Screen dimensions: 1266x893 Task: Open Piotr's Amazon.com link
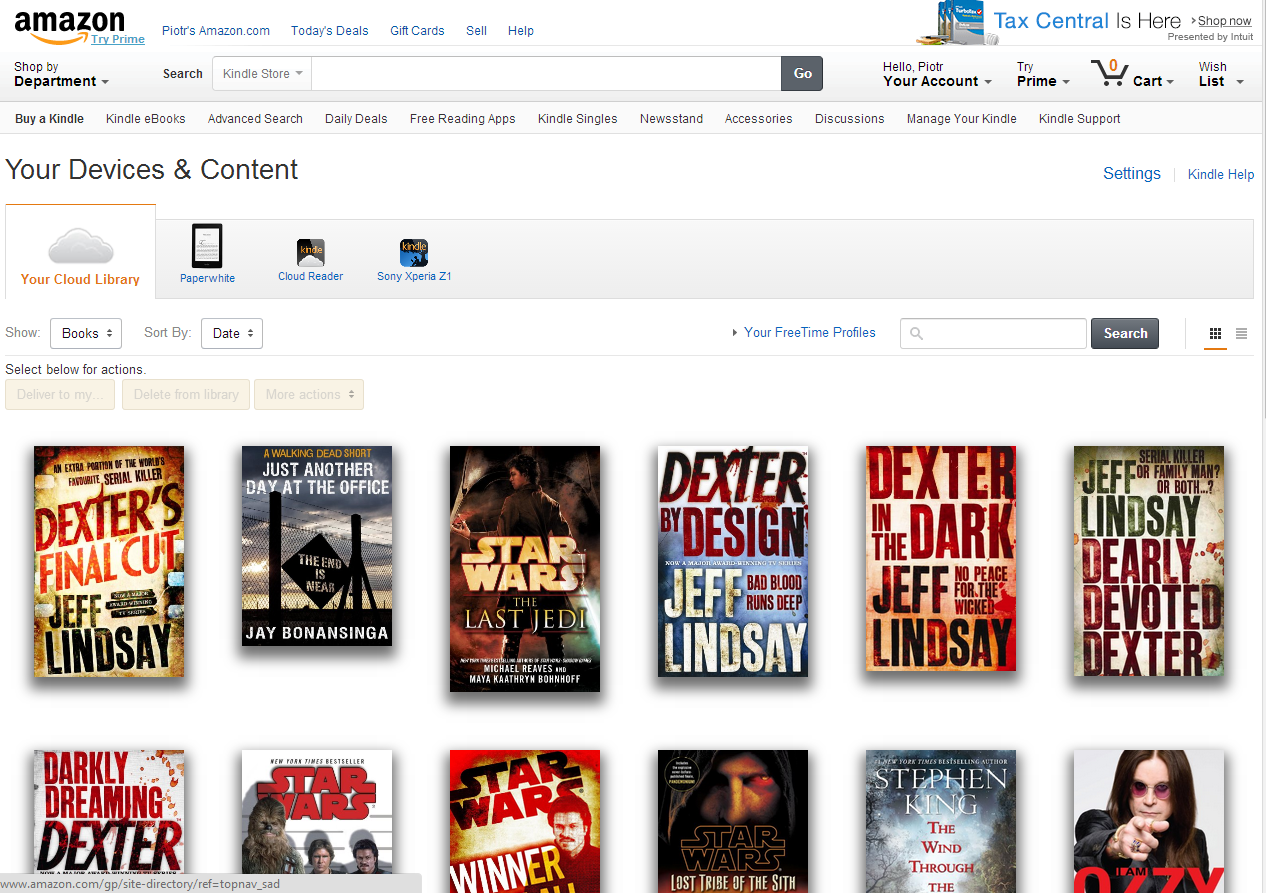[x=216, y=30]
